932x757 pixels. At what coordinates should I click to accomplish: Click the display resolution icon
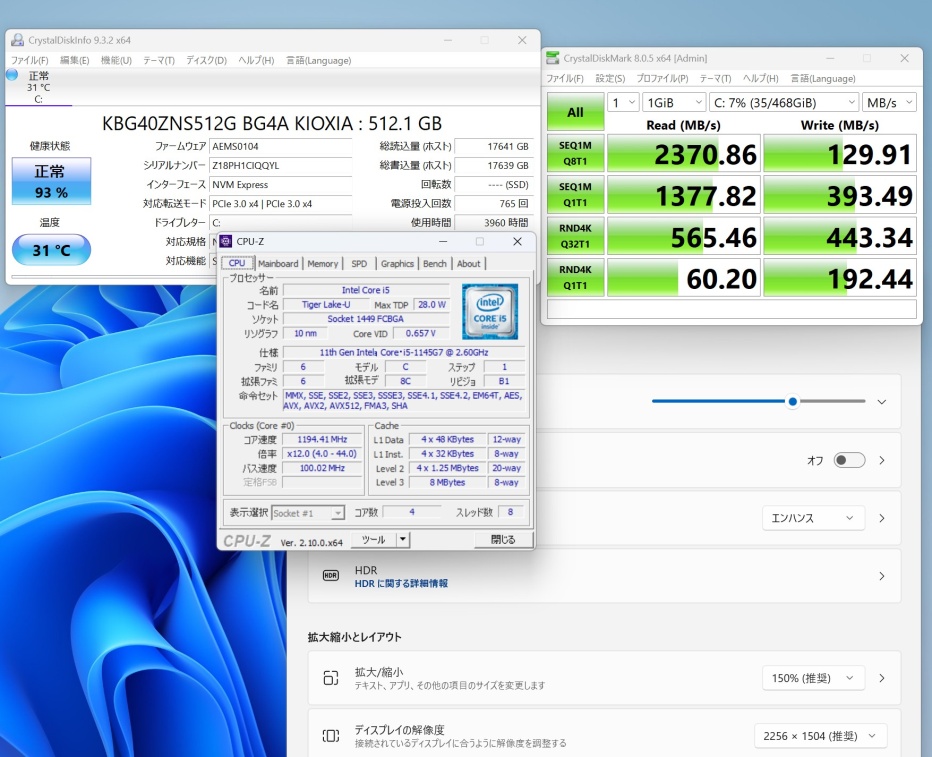(331, 736)
